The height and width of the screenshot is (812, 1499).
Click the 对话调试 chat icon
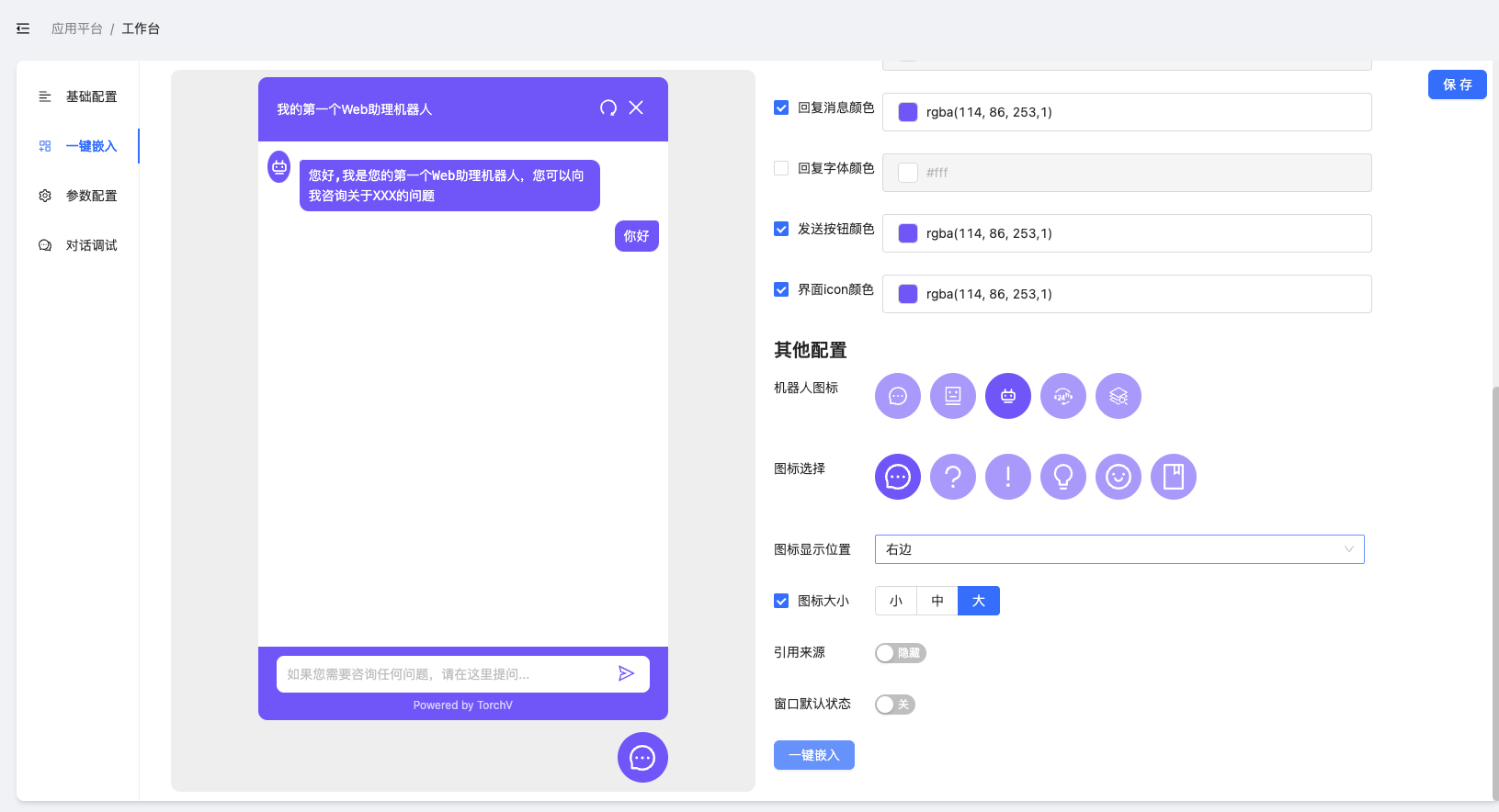tap(45, 245)
